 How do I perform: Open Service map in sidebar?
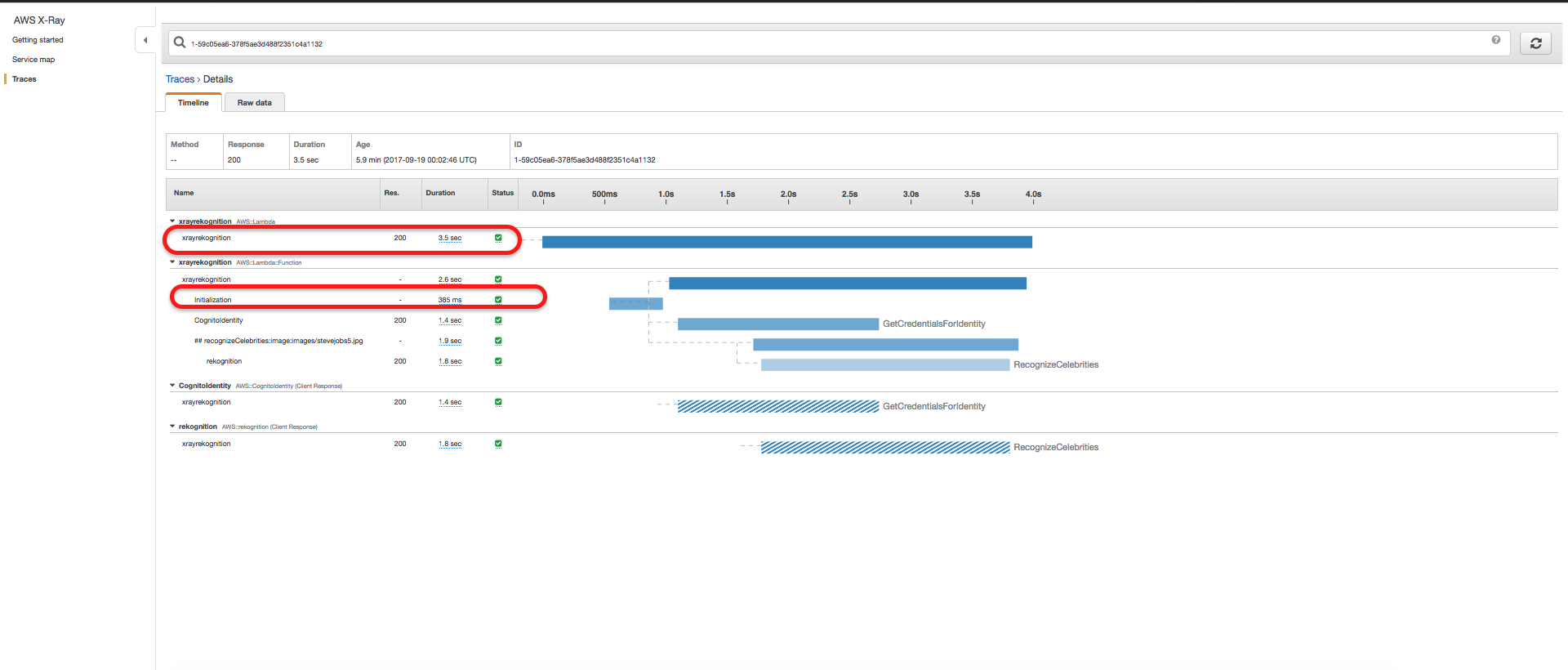point(33,60)
